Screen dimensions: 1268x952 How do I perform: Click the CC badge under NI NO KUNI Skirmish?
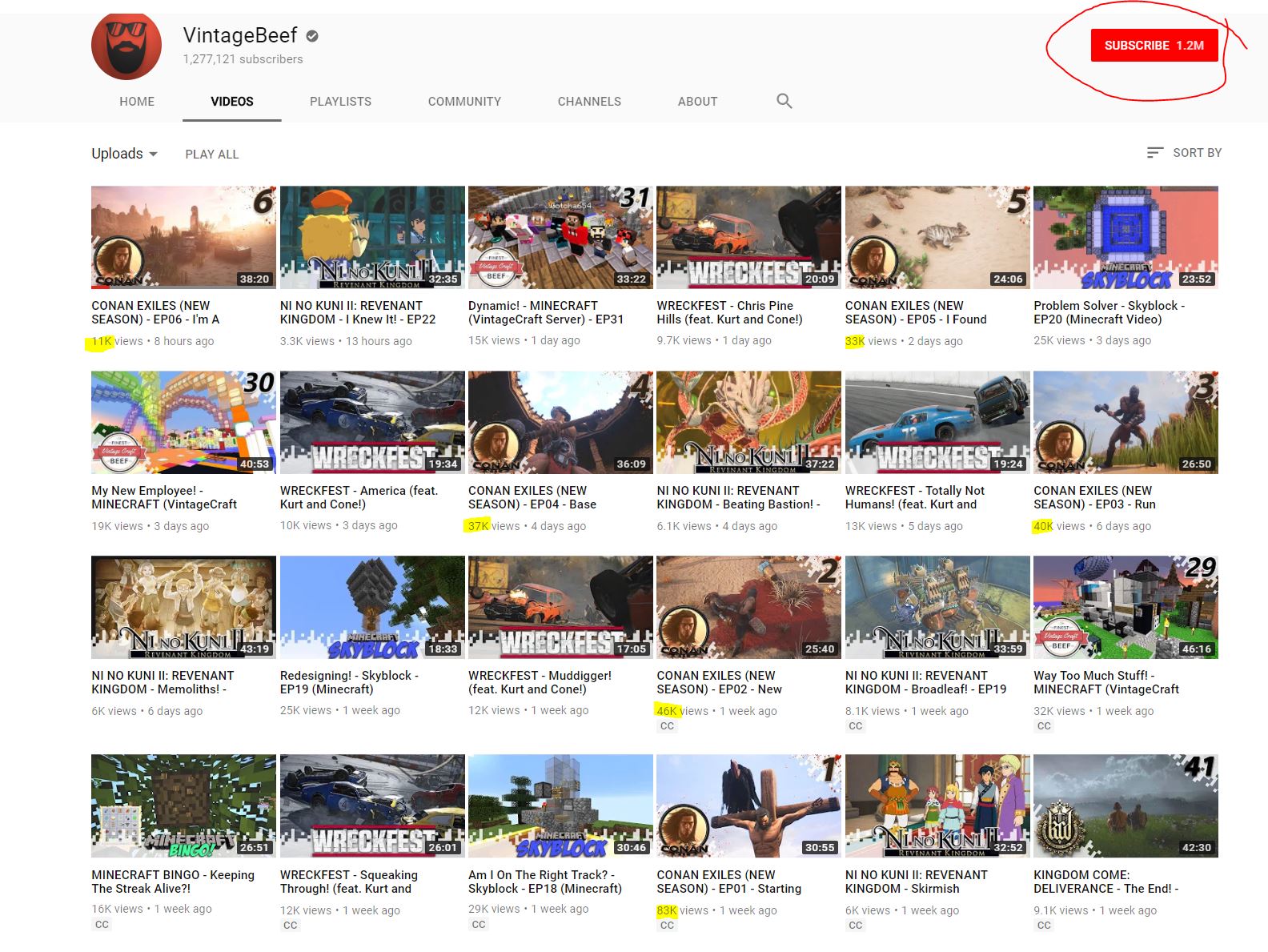coord(856,925)
